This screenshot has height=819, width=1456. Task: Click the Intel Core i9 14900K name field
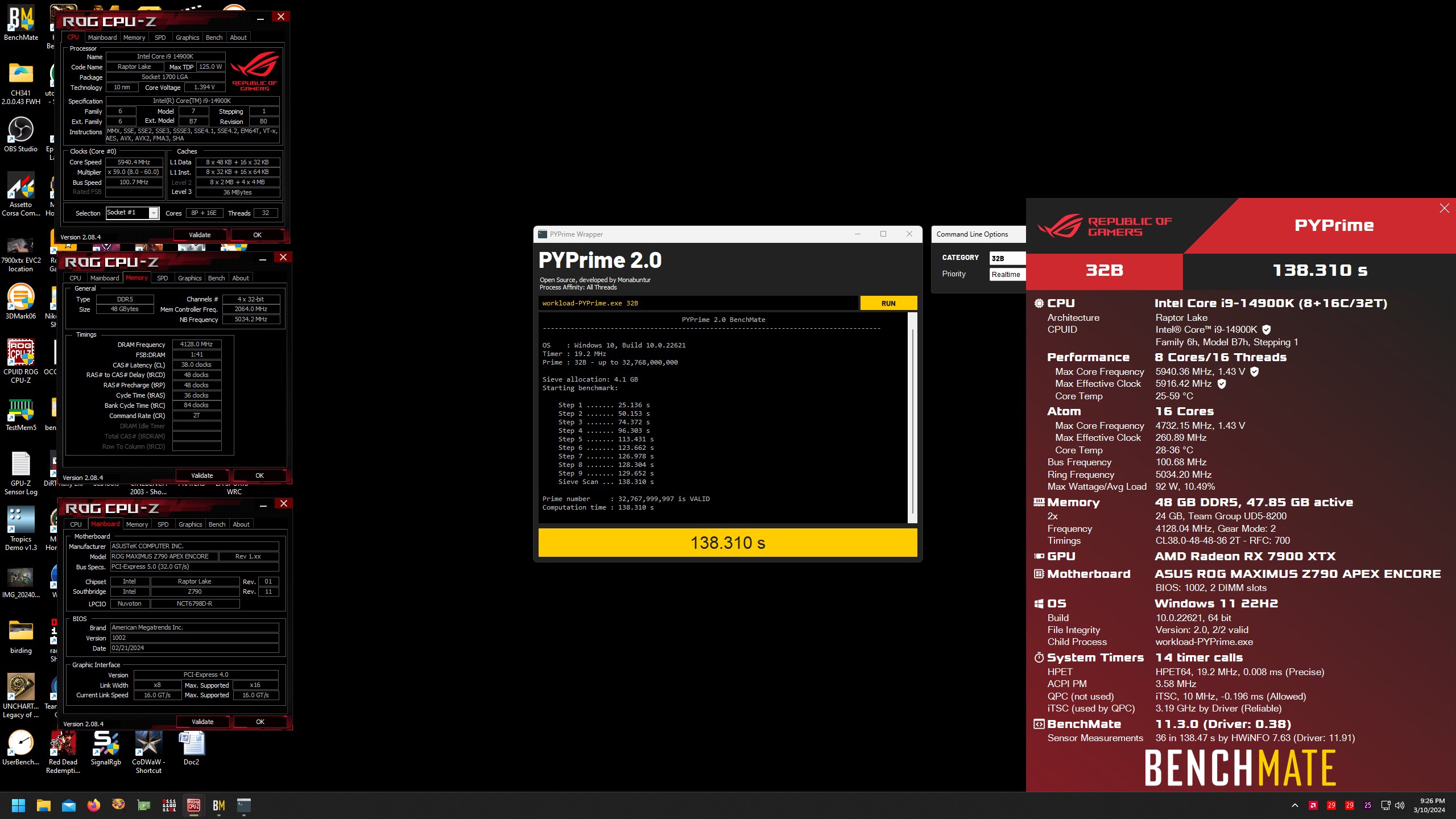click(x=166, y=56)
